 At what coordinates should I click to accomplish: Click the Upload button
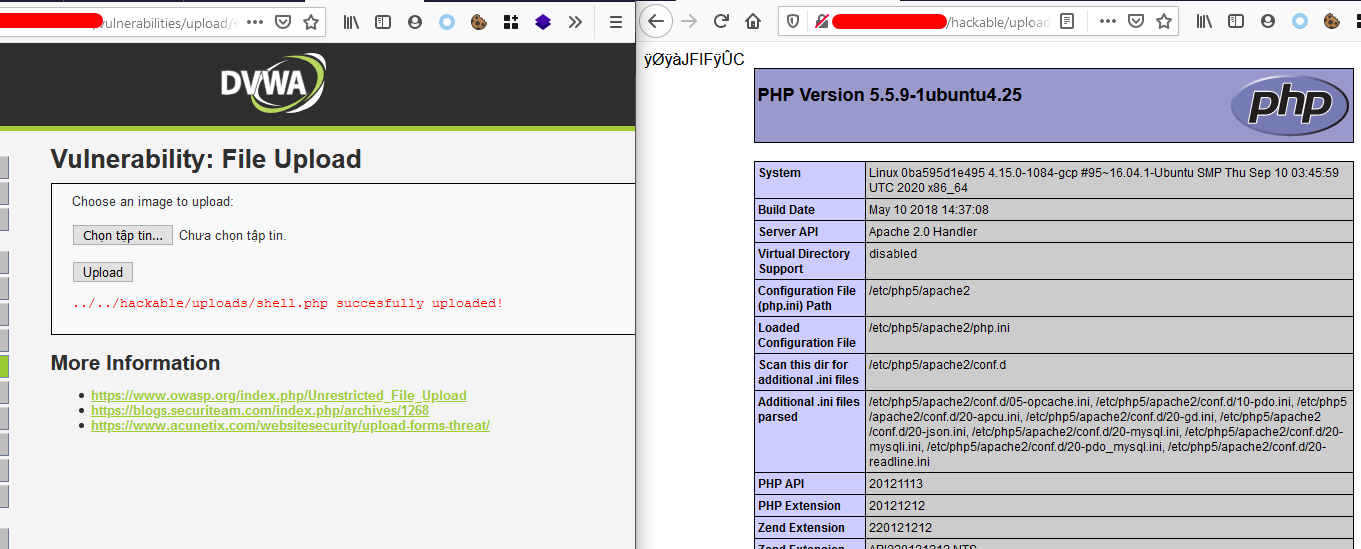click(103, 272)
